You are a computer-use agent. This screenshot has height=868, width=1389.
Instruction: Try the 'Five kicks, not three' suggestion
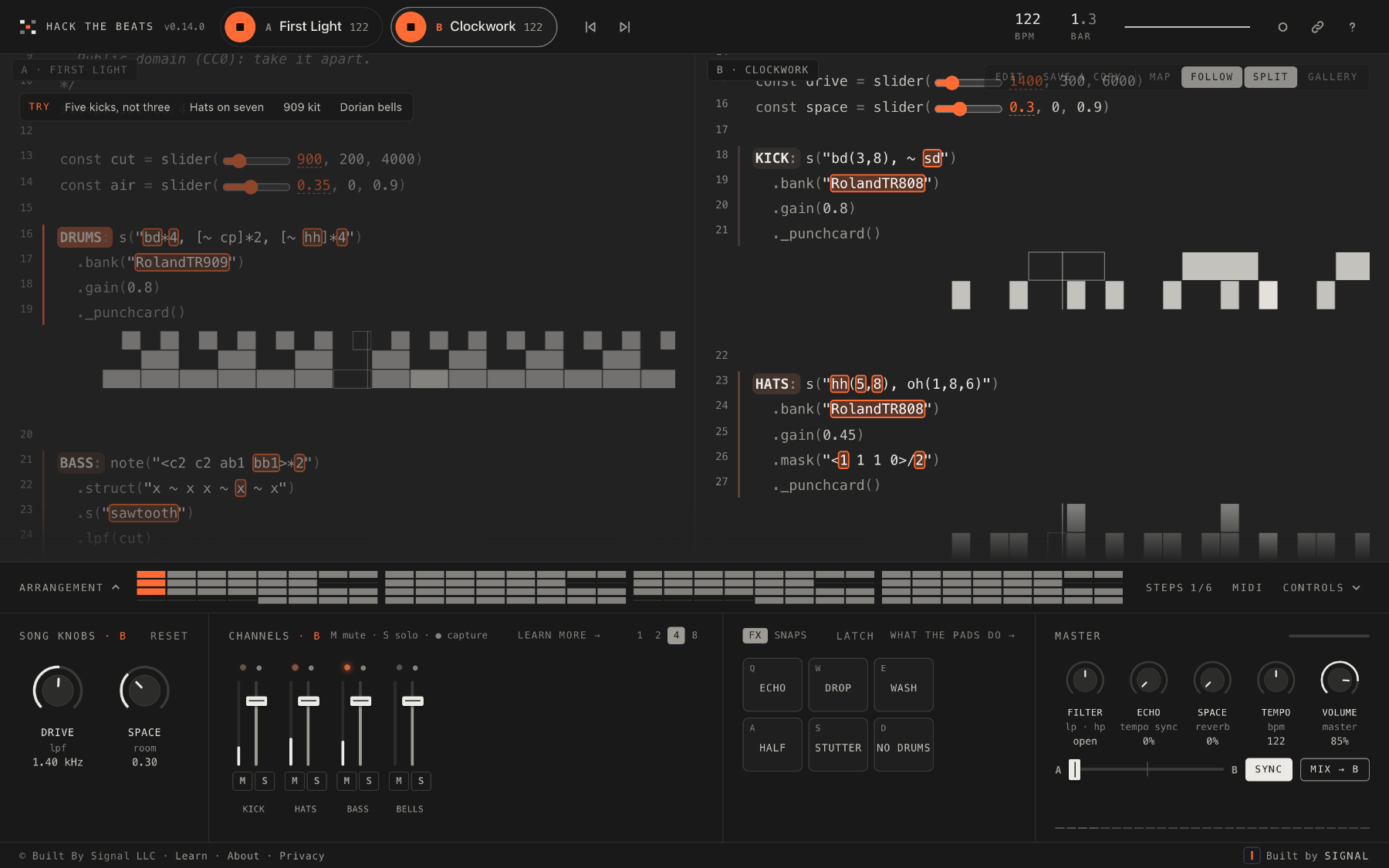click(117, 107)
